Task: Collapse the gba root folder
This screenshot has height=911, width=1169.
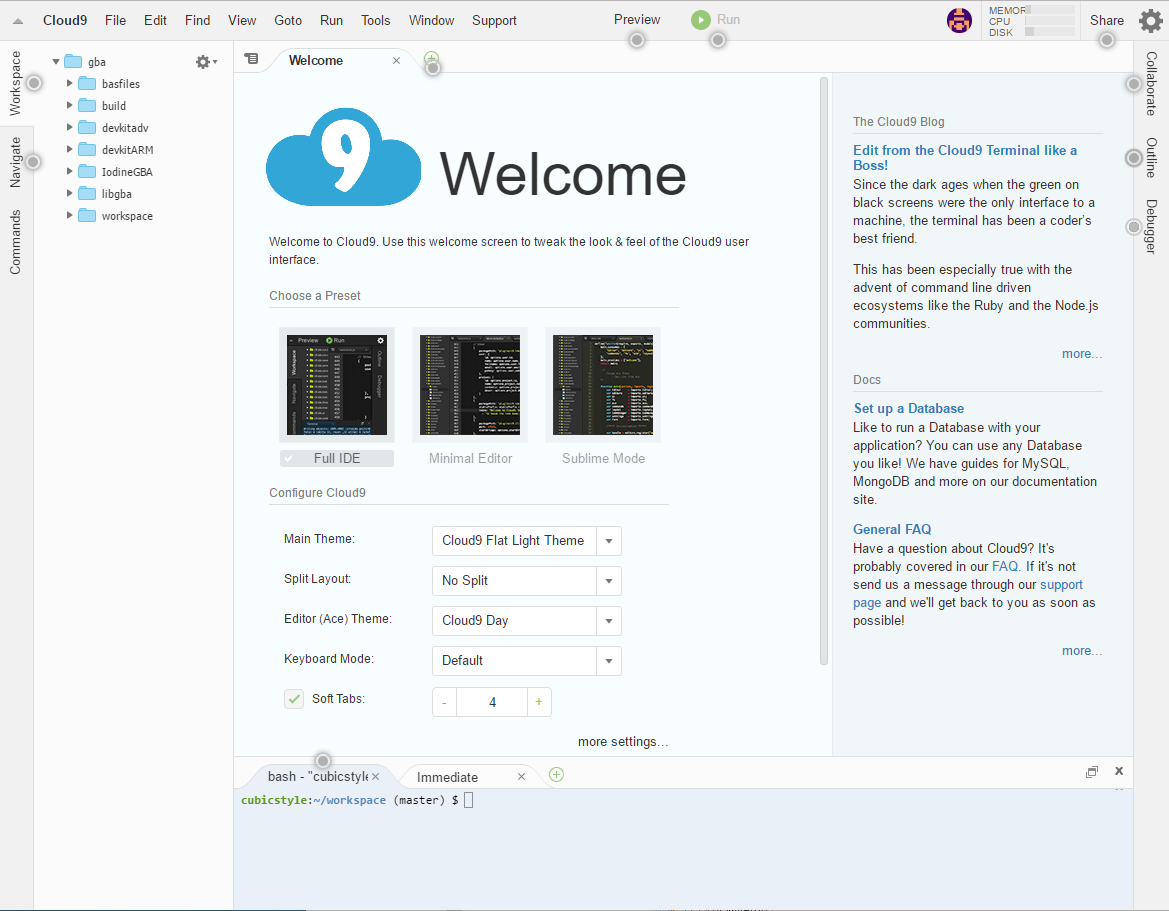Action: point(56,62)
